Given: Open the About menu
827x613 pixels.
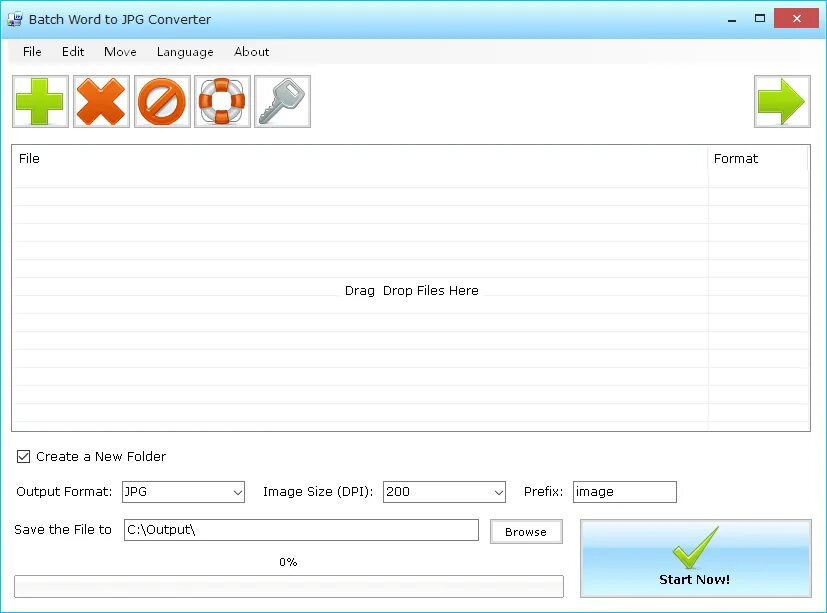Looking at the screenshot, I should [252, 52].
